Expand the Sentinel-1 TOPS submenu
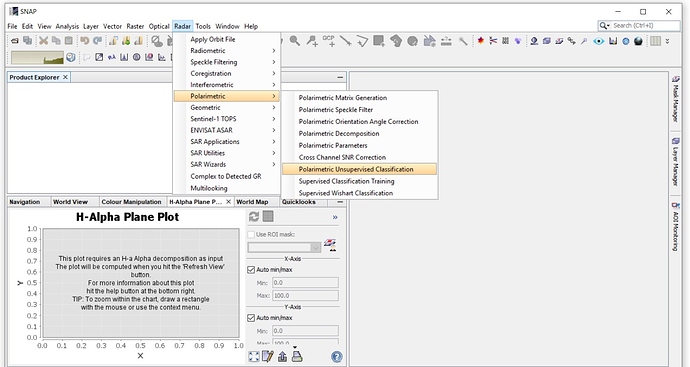Screen dimensions: 690x367 227,119
